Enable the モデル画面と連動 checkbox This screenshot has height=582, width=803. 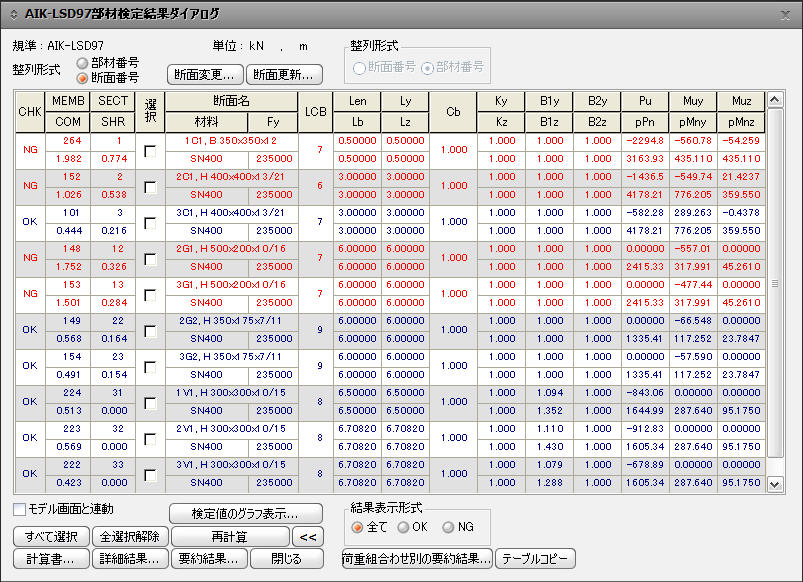coord(19,509)
